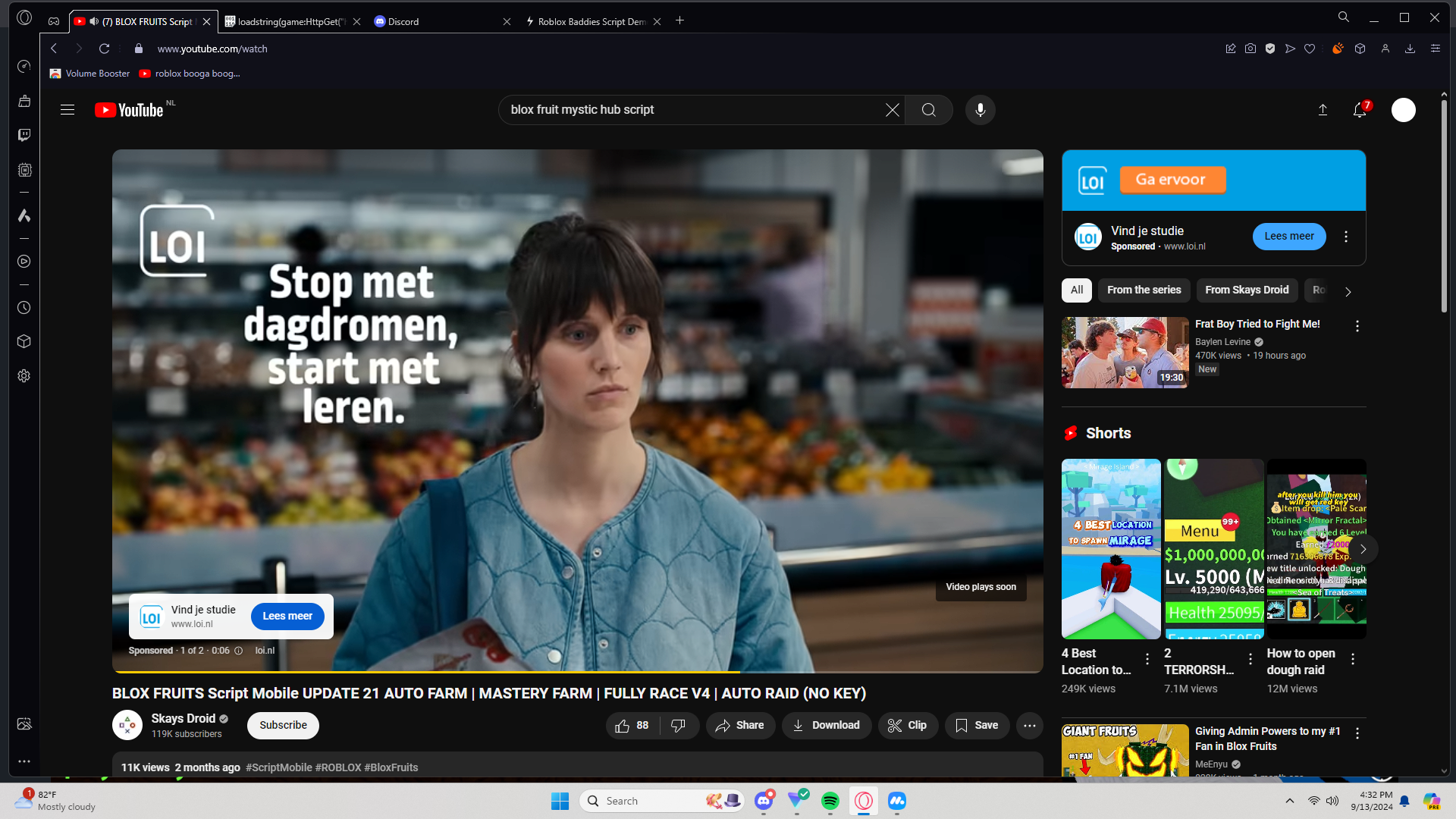Show more Shorts with the next arrow
This screenshot has width=1456, height=819.
pos(1363,549)
